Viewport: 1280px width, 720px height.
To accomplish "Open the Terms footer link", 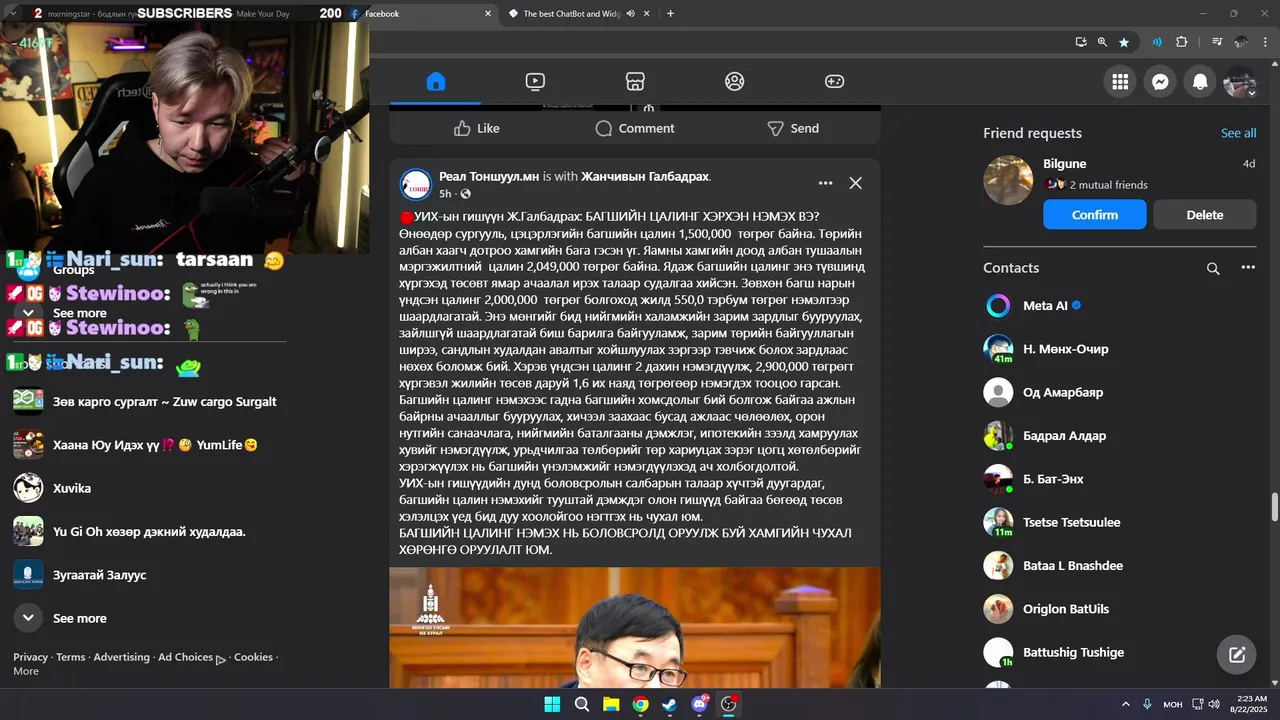I will click(x=70, y=657).
